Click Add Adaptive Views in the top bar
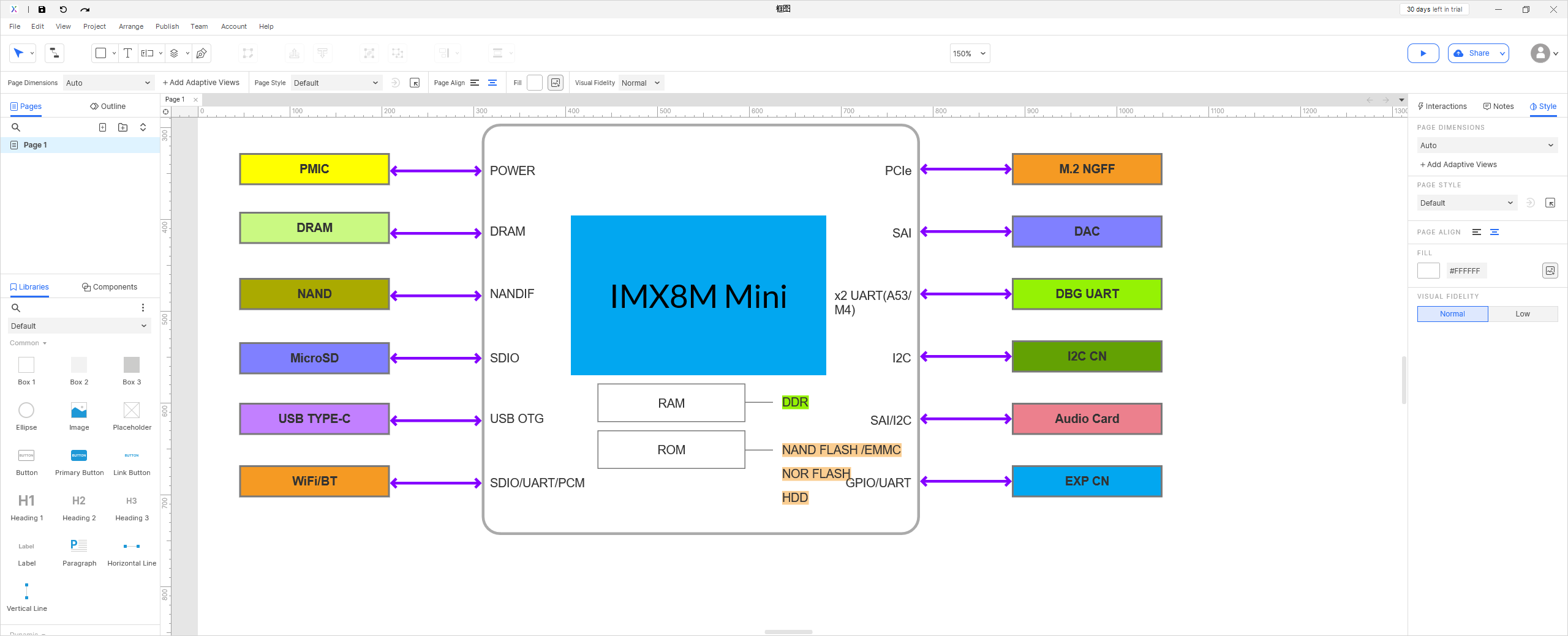 click(201, 83)
